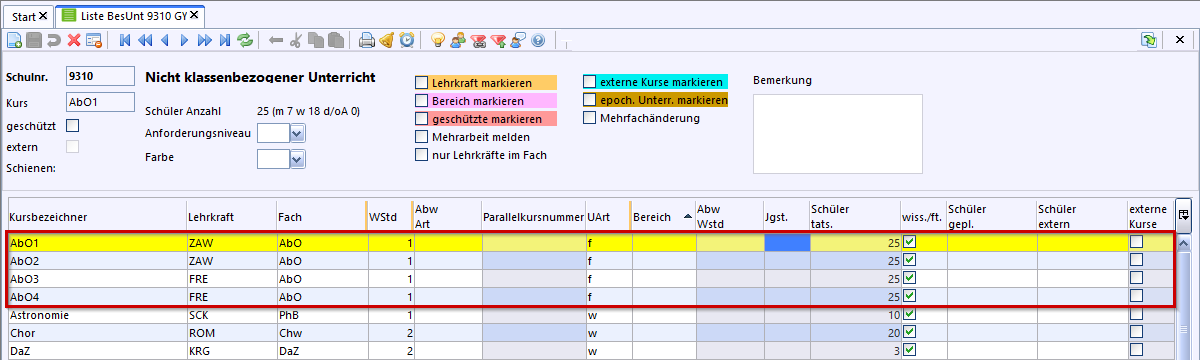
Task: Click the paste clipboard icon
Action: (336, 41)
